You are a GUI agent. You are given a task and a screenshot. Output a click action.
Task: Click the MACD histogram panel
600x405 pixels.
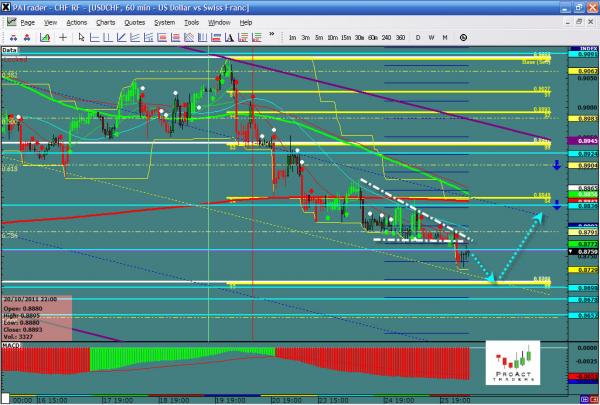click(250, 365)
